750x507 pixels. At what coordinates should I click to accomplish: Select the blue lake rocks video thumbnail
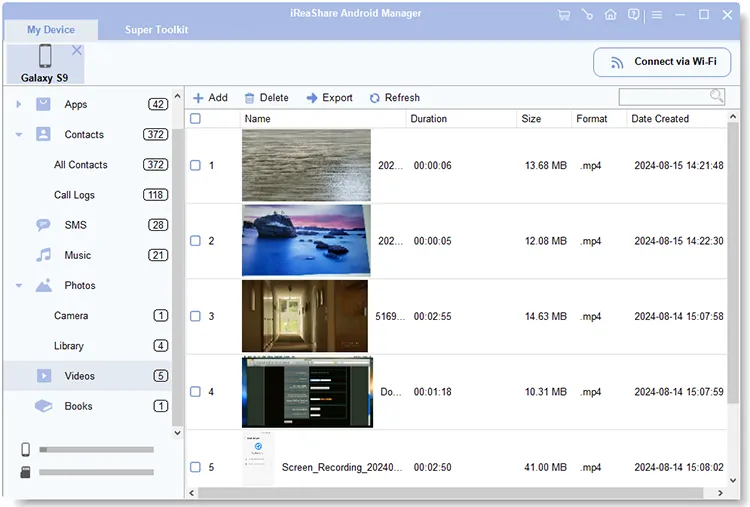(x=306, y=241)
